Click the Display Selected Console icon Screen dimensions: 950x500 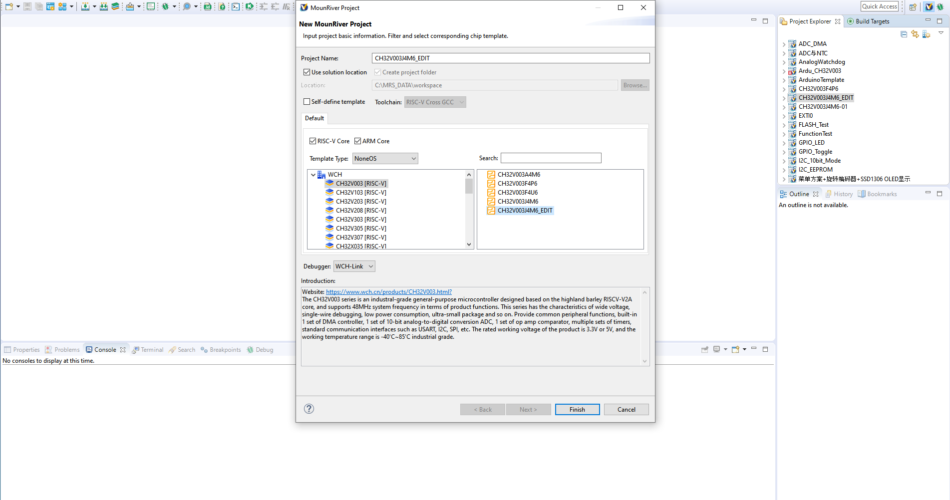(716, 350)
